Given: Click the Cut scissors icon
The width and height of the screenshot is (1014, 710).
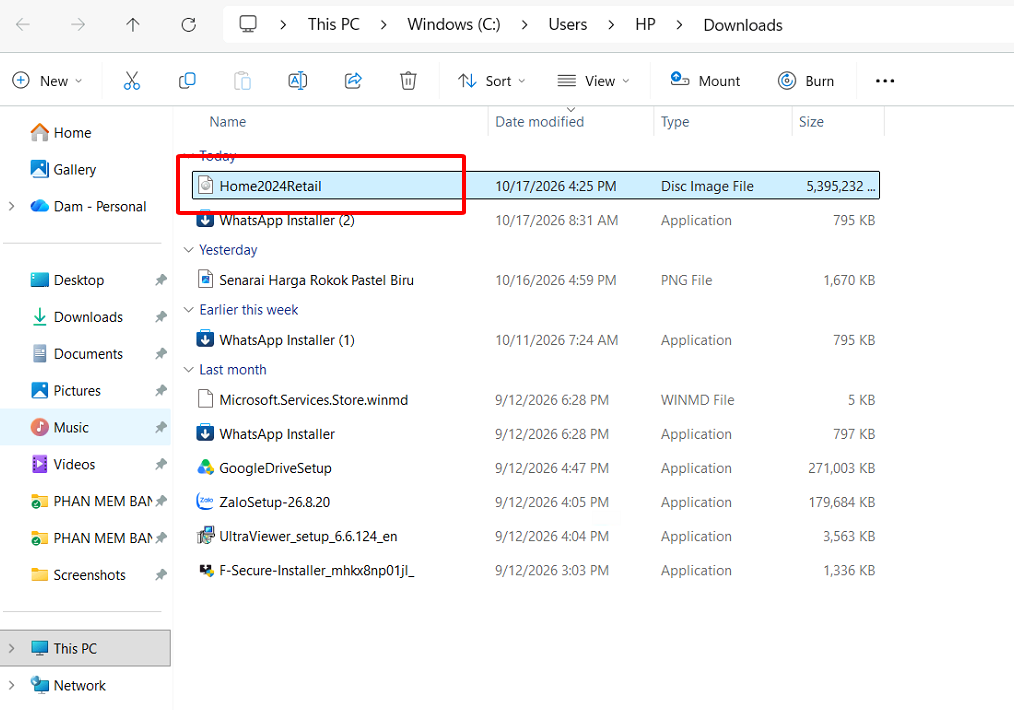Looking at the screenshot, I should 132,81.
